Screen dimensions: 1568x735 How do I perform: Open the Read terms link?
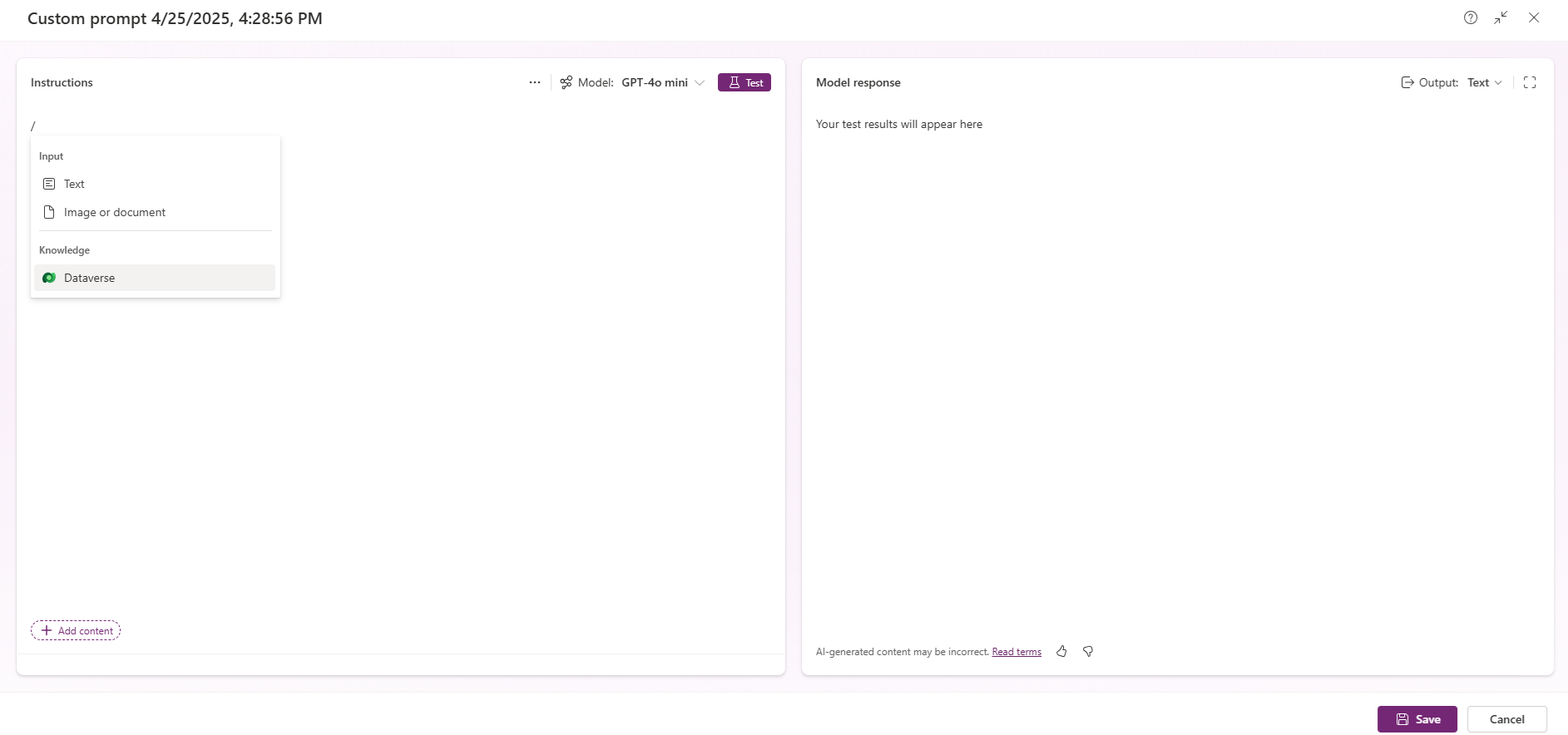tap(1016, 652)
